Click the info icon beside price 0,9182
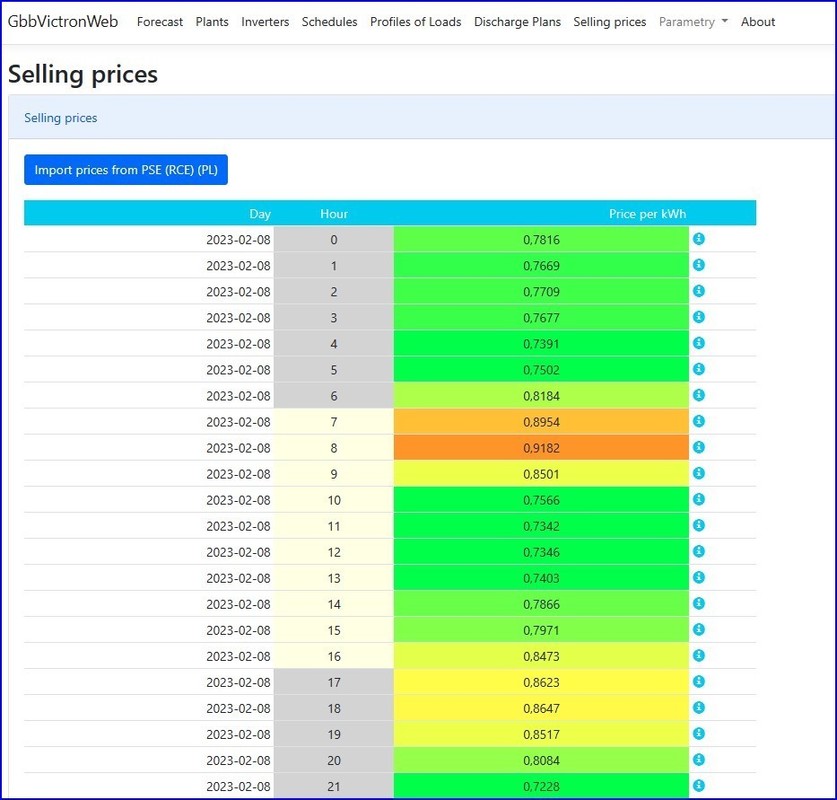The width and height of the screenshot is (837, 800). click(699, 447)
